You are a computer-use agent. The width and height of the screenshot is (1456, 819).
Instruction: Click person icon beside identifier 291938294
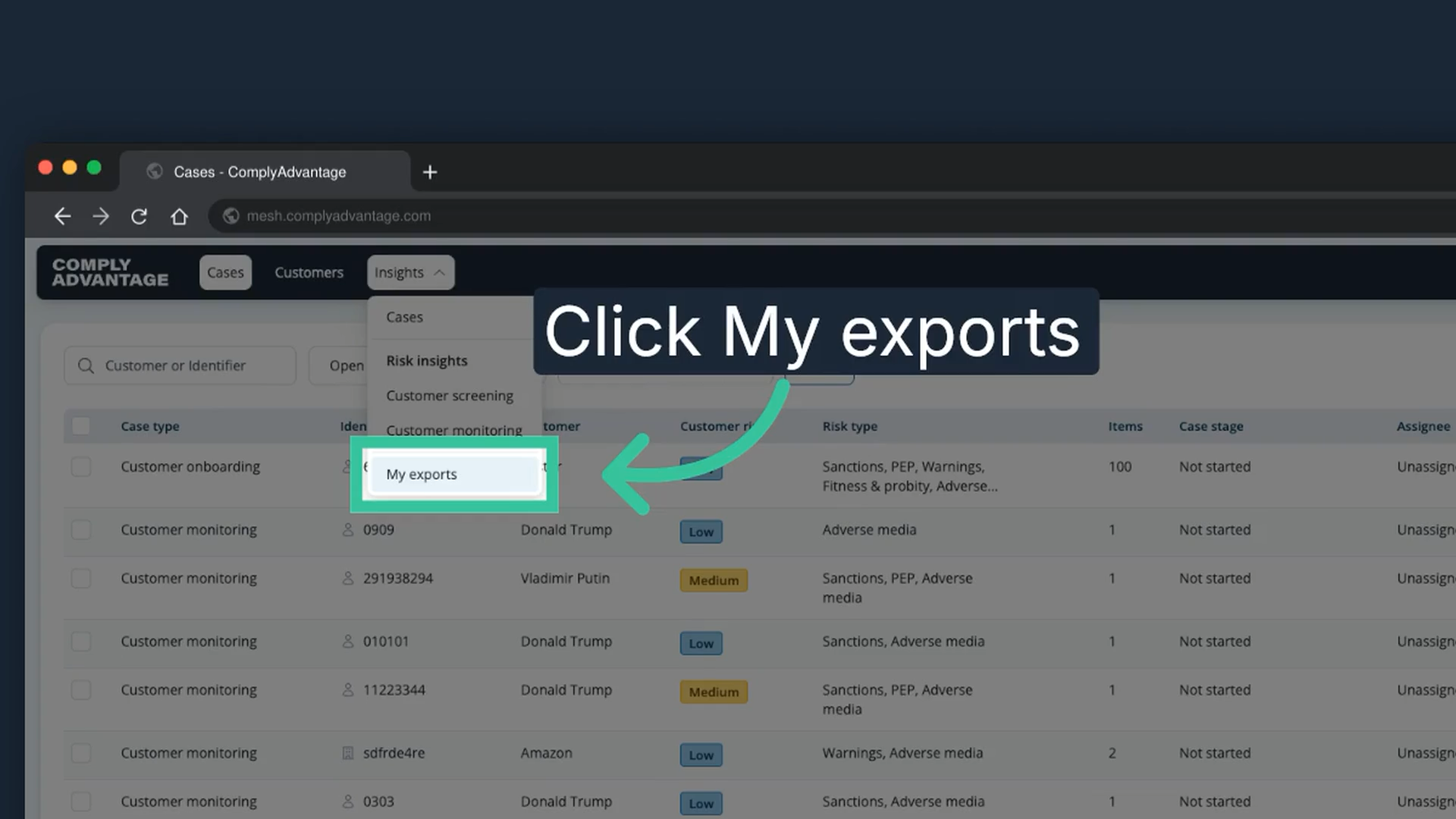tap(348, 578)
